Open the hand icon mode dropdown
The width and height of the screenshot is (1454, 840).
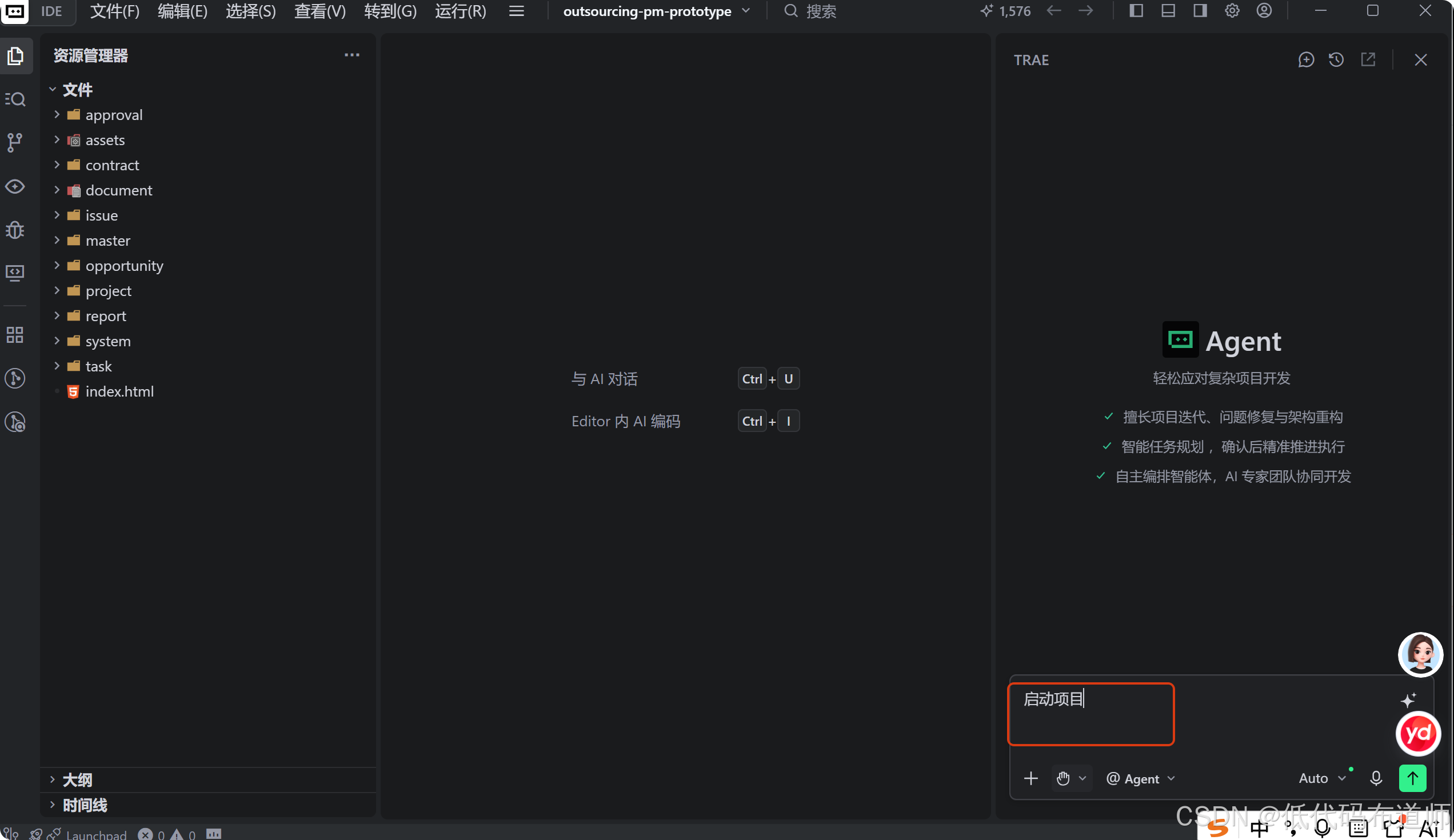pyautogui.click(x=1072, y=778)
